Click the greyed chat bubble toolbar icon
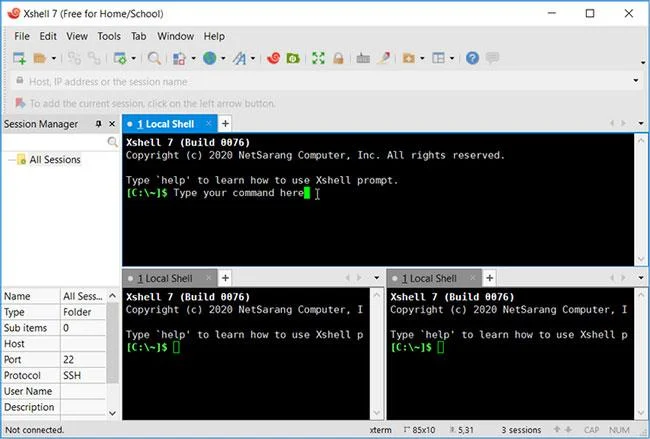 click(492, 58)
